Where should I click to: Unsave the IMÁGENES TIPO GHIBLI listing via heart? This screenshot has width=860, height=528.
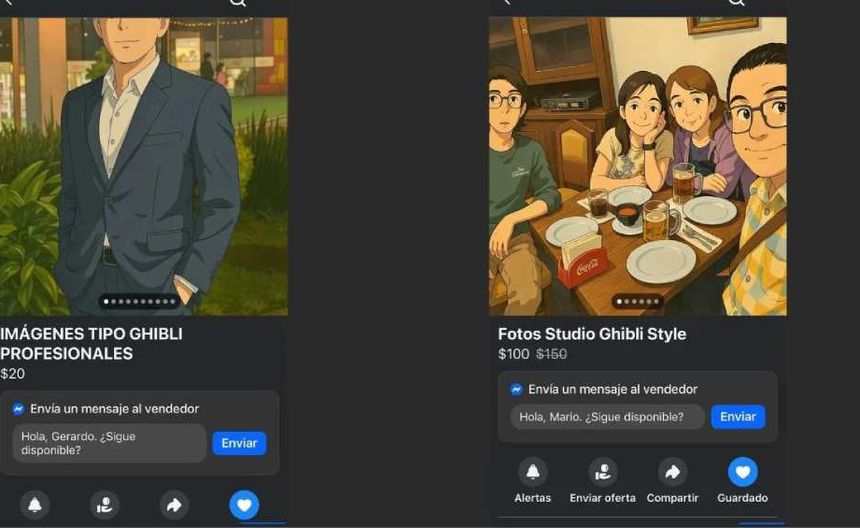click(x=244, y=505)
